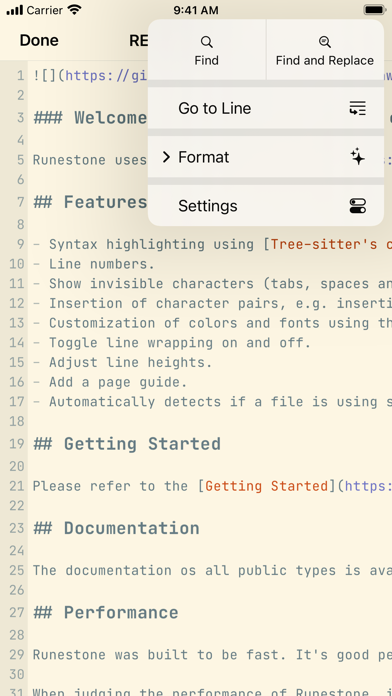Screen dimensions: 392x696
Task: Place cursor in the Getting Started heading
Action: (142, 444)
